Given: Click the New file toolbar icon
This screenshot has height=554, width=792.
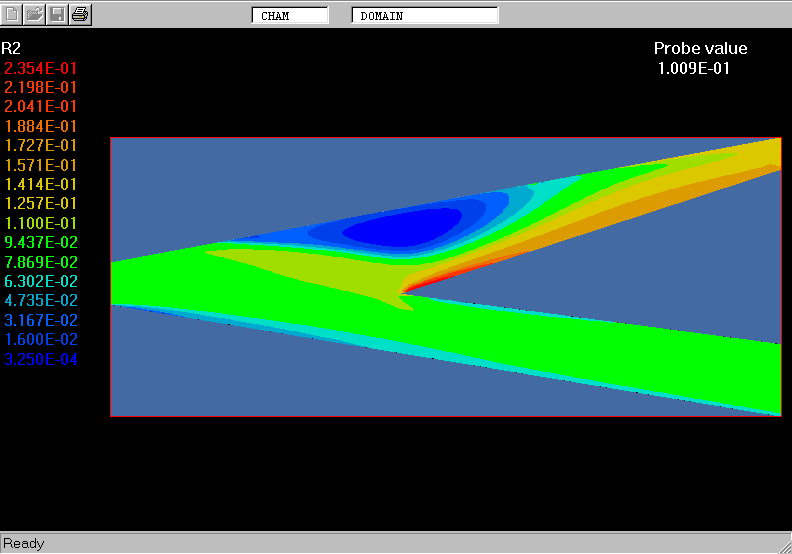Looking at the screenshot, I should (x=12, y=14).
